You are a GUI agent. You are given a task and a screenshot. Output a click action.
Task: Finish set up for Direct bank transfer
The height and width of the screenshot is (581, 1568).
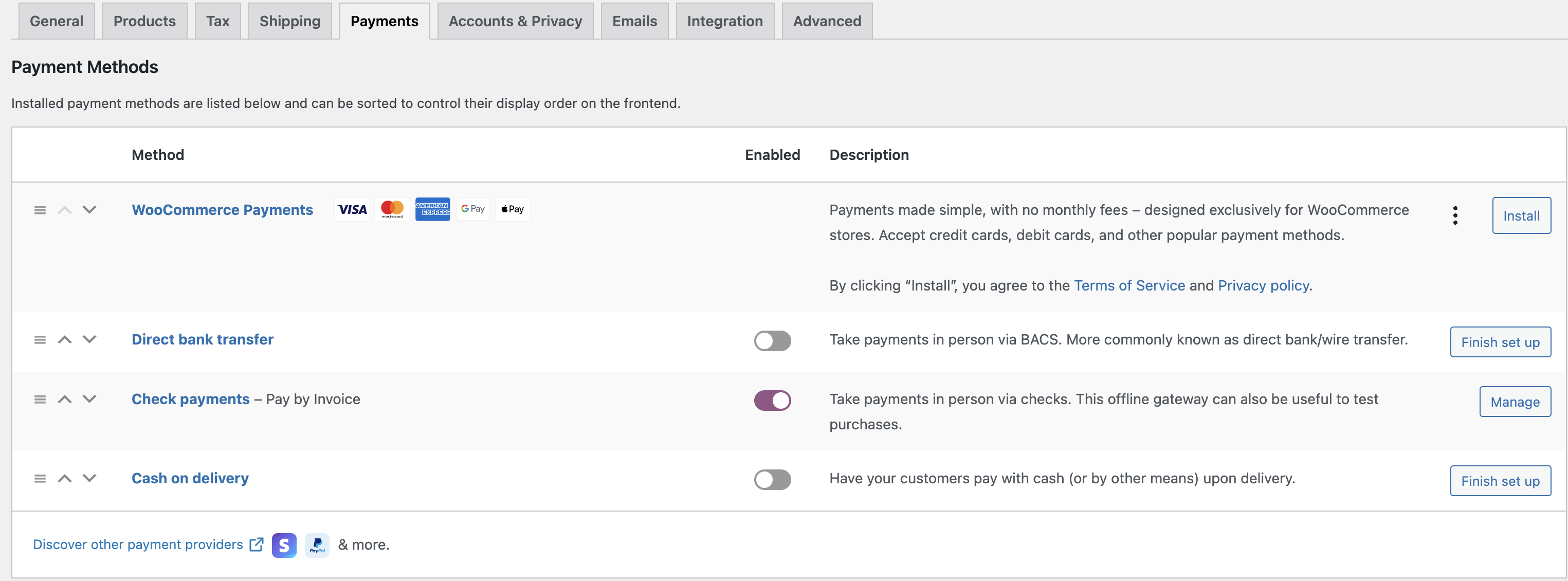point(1501,342)
